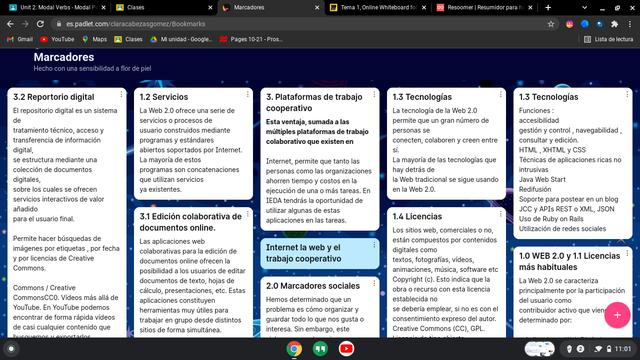Select the 1.4 Licencias card heading

coord(417,216)
